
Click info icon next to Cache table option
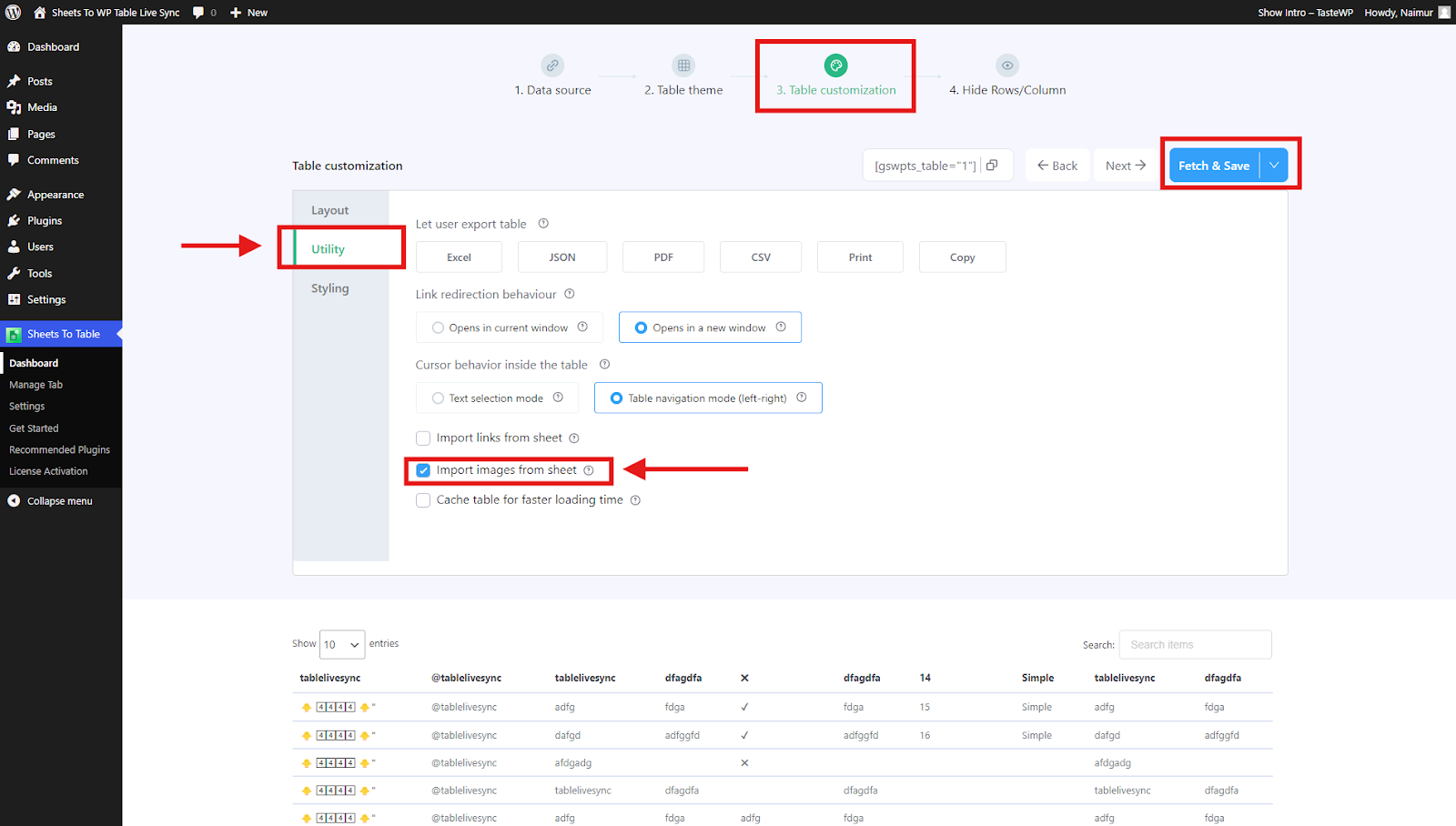[x=635, y=500]
